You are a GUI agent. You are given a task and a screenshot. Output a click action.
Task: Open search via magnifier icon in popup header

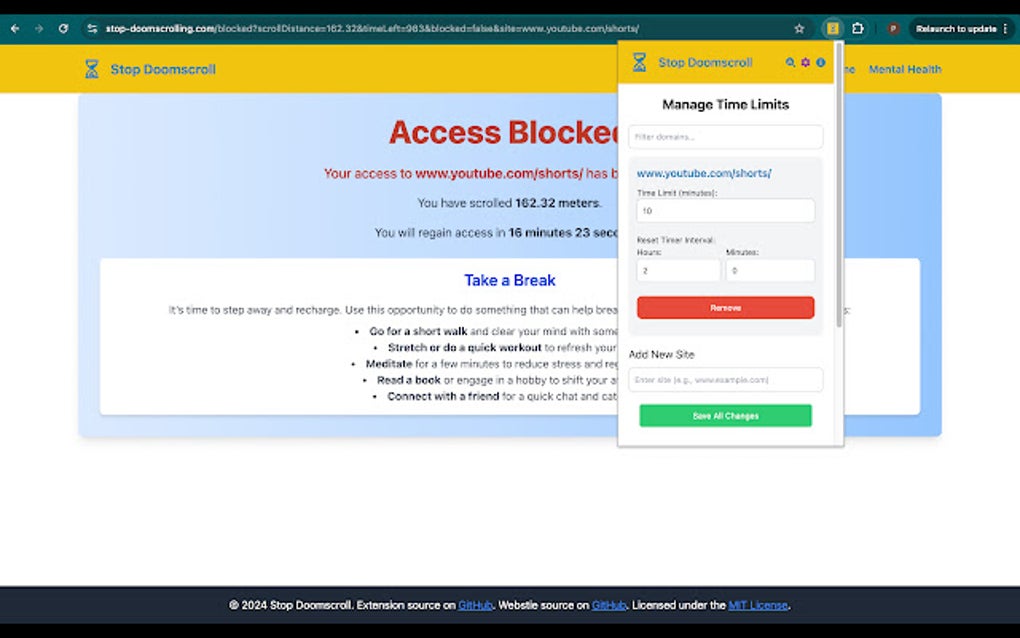(x=790, y=61)
